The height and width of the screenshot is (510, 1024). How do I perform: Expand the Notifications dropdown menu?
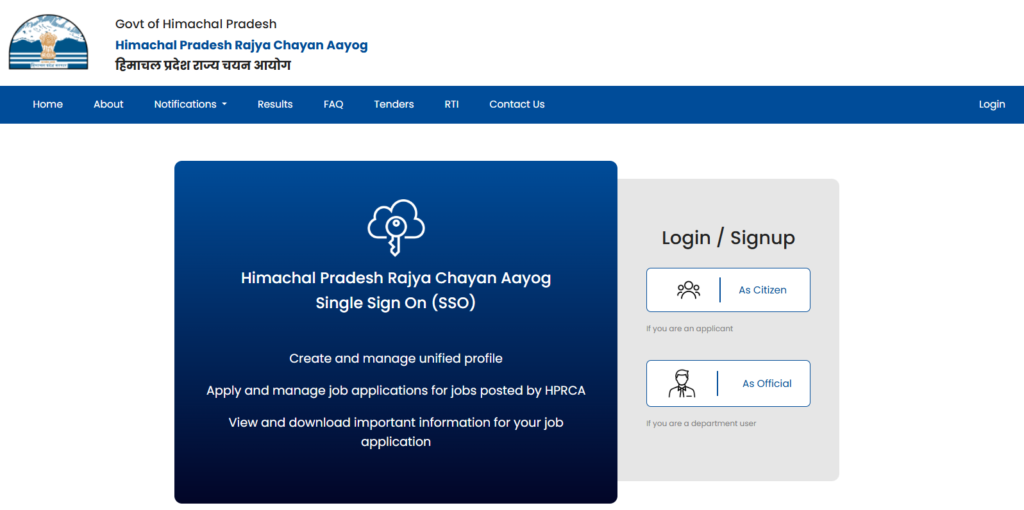(190, 104)
